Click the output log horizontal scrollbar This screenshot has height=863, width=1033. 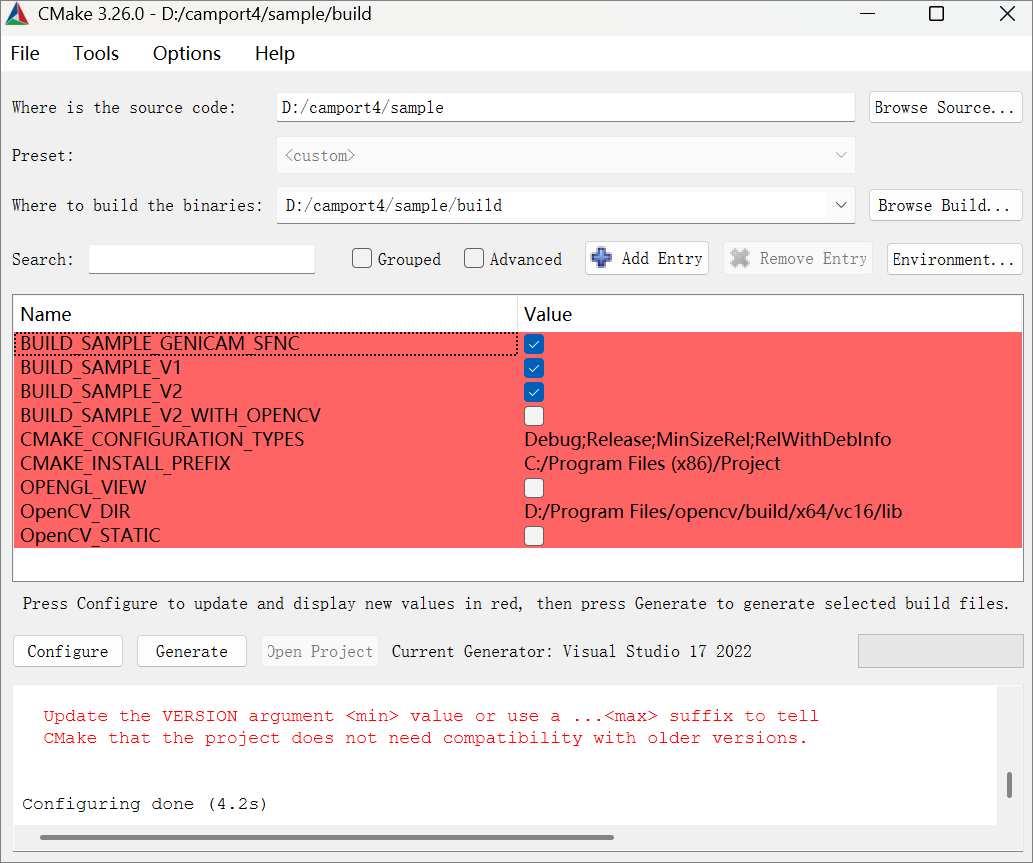click(x=327, y=837)
